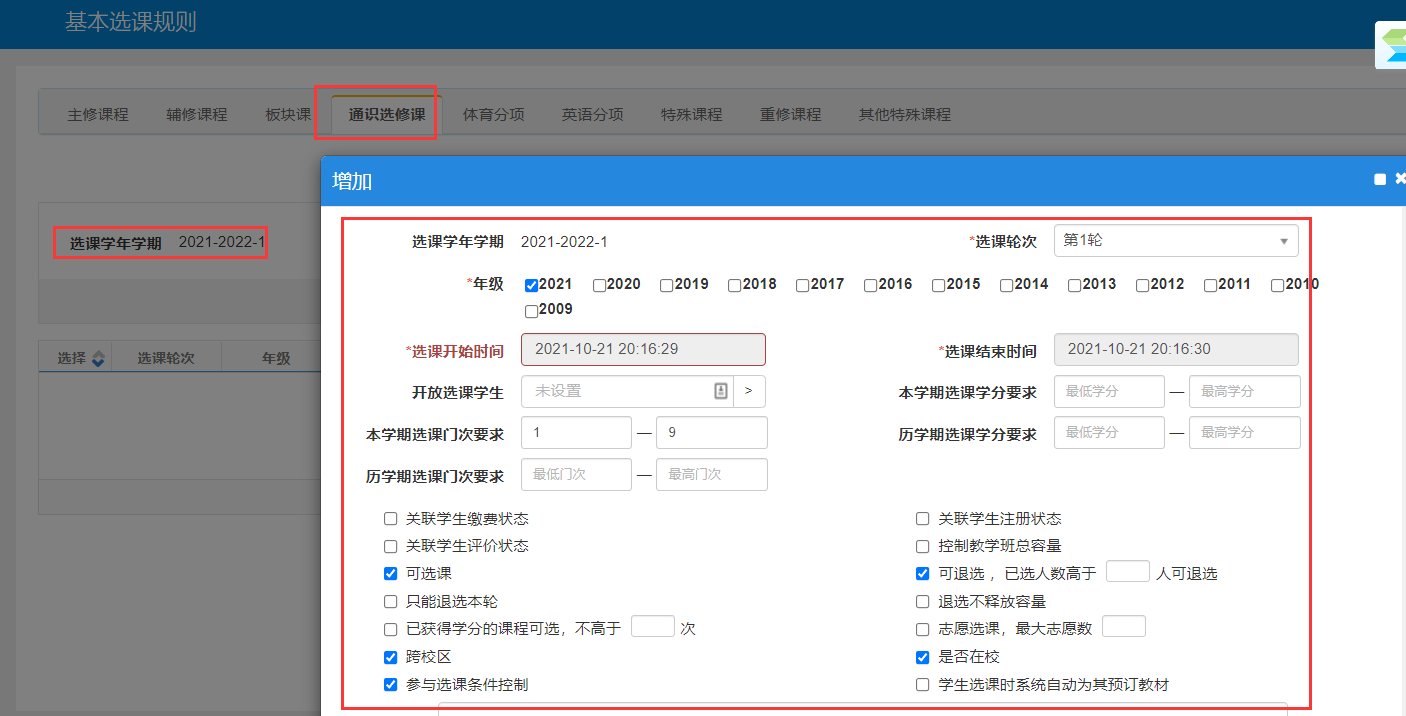
Task: Toggle the 跨校区 checkbox
Action: [x=391, y=657]
